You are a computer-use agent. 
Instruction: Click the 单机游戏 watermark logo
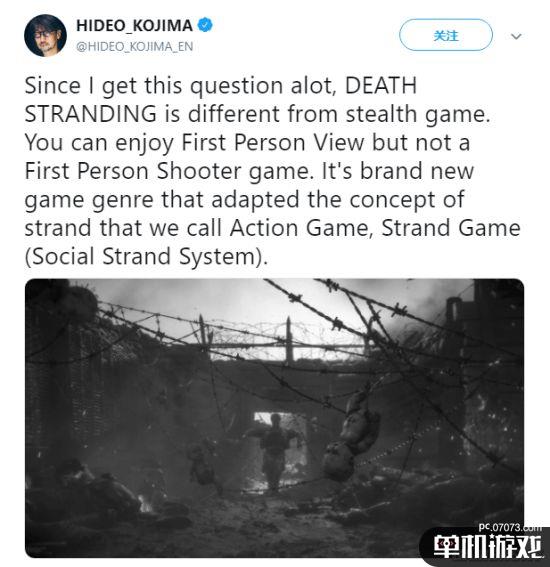[488, 546]
